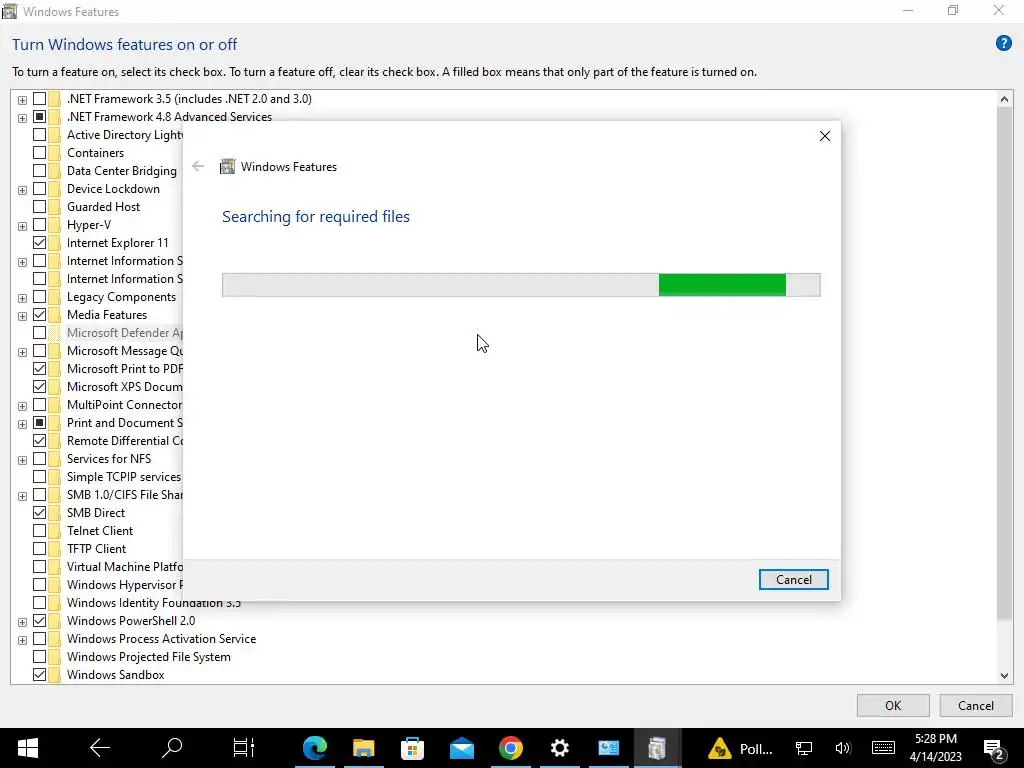1024x768 pixels.
Task: Open Task View
Action: click(244, 748)
